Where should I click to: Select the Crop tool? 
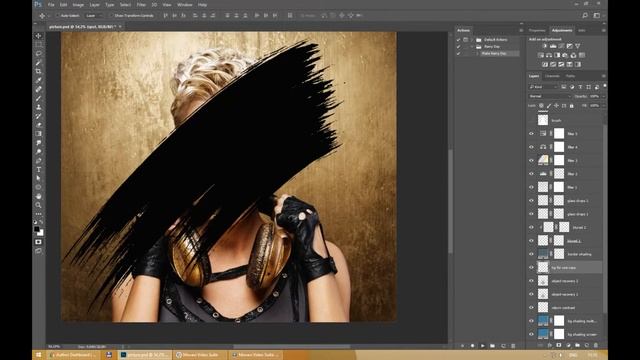click(x=38, y=71)
